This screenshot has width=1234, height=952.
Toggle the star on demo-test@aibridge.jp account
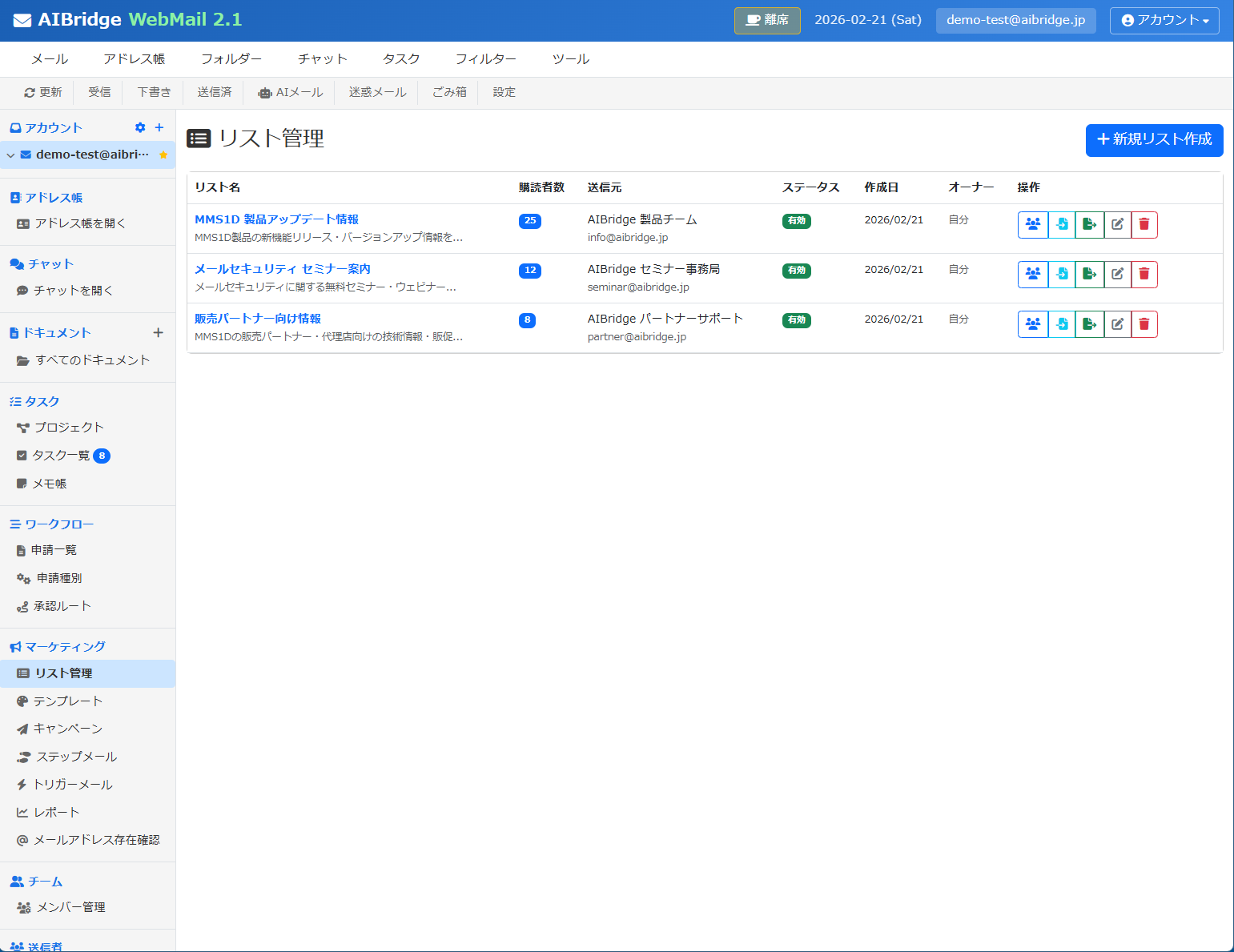163,155
